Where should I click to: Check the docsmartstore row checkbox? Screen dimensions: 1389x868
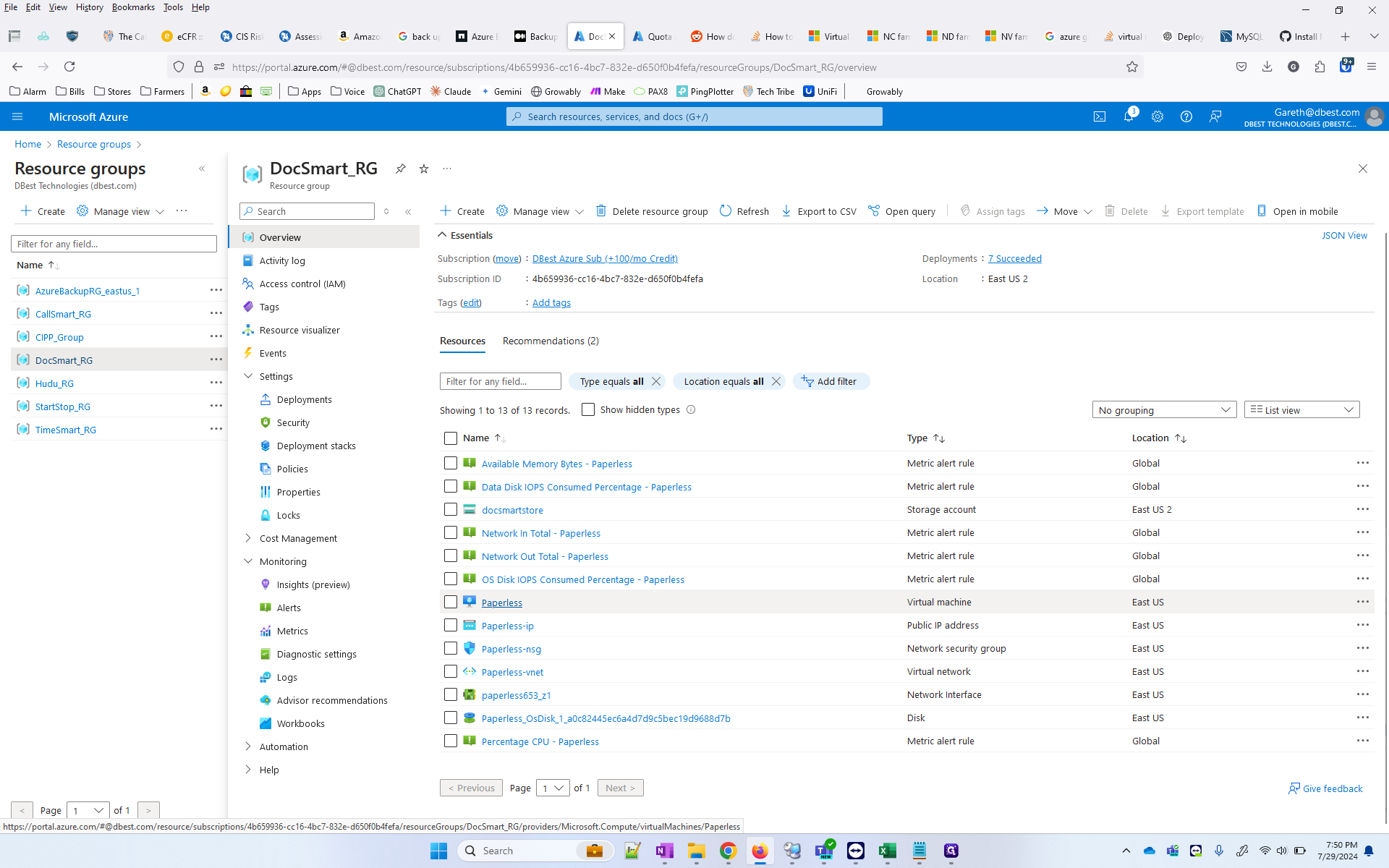point(451,509)
